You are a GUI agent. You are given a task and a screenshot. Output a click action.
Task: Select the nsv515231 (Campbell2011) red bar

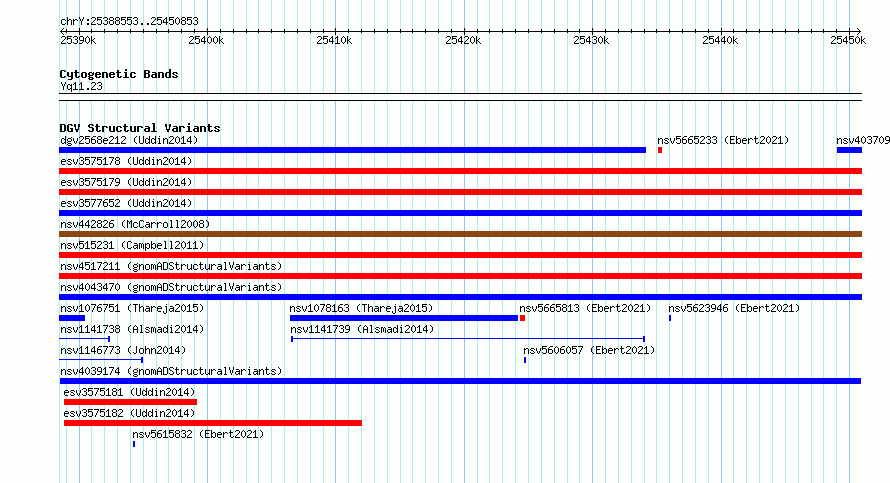tap(460, 255)
